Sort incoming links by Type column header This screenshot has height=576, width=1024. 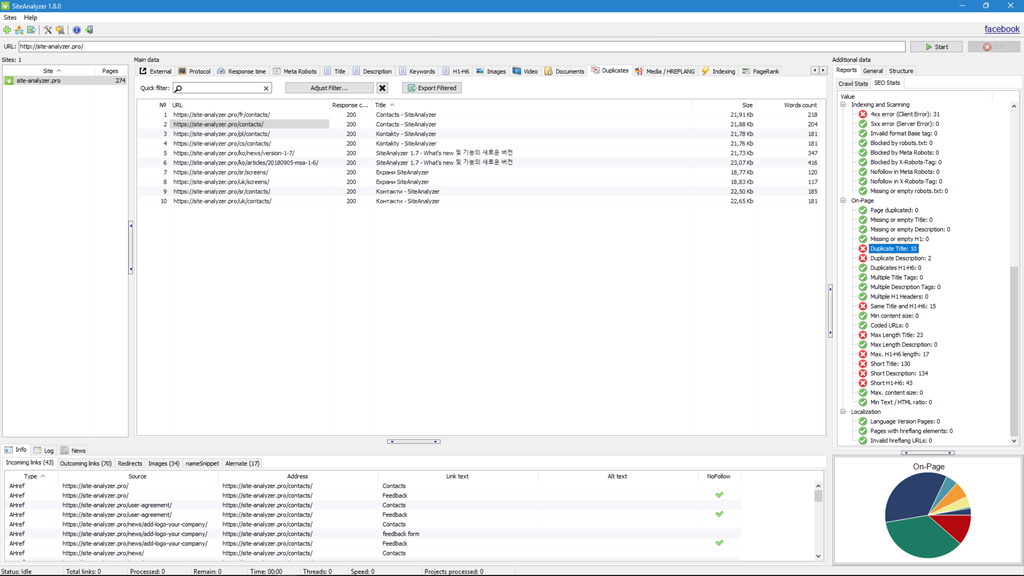coord(31,477)
